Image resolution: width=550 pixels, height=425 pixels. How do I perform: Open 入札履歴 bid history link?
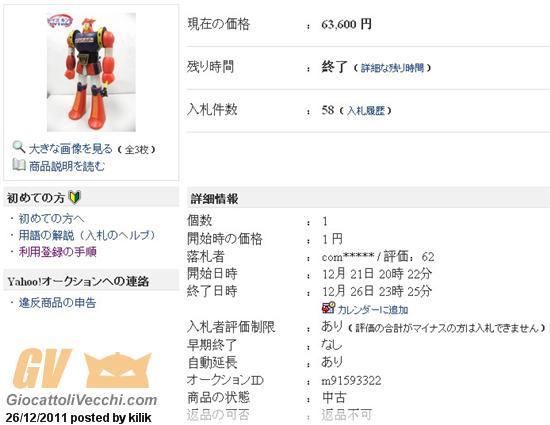366,111
